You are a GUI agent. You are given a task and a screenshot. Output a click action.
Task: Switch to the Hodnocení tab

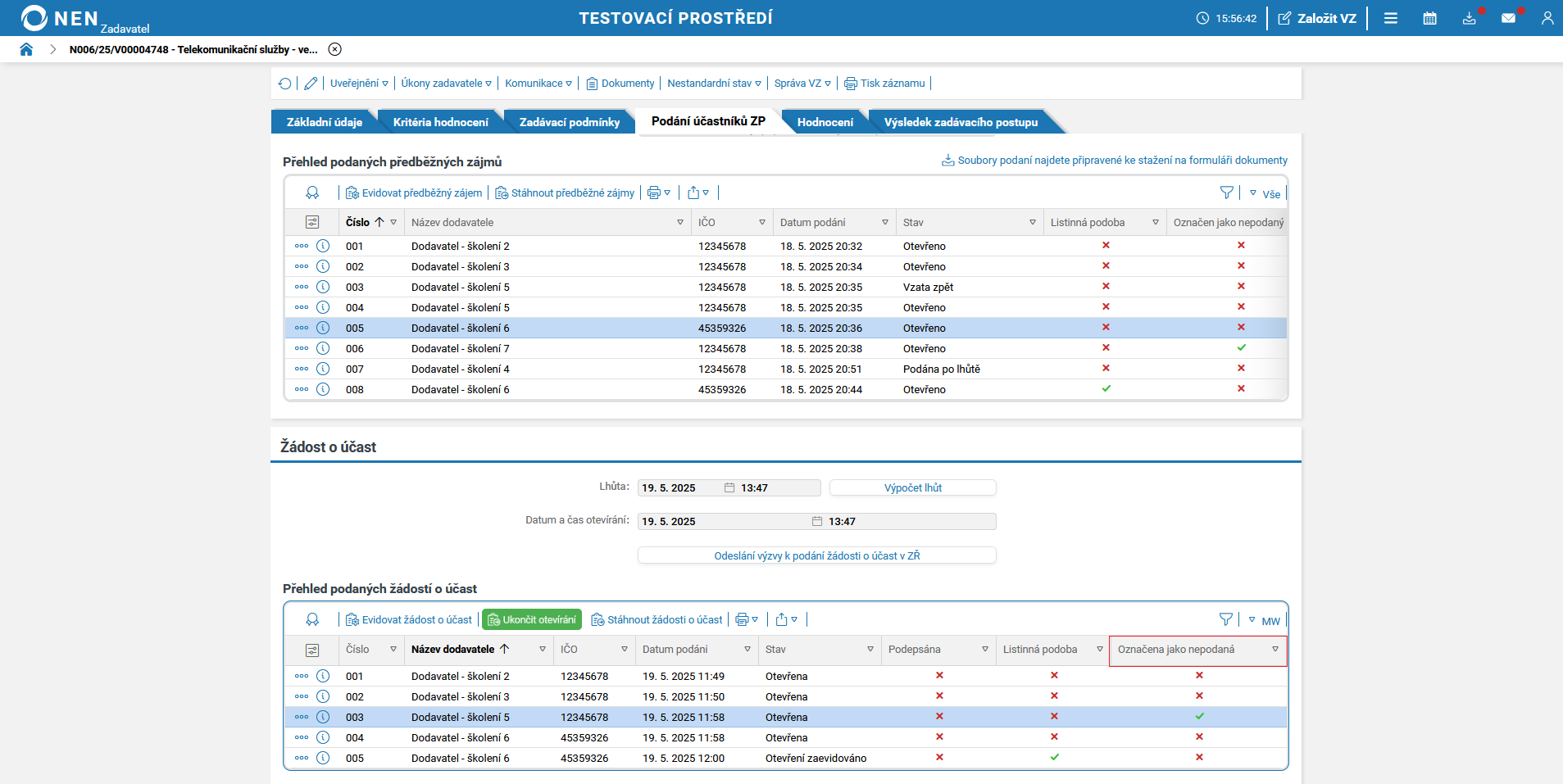825,122
